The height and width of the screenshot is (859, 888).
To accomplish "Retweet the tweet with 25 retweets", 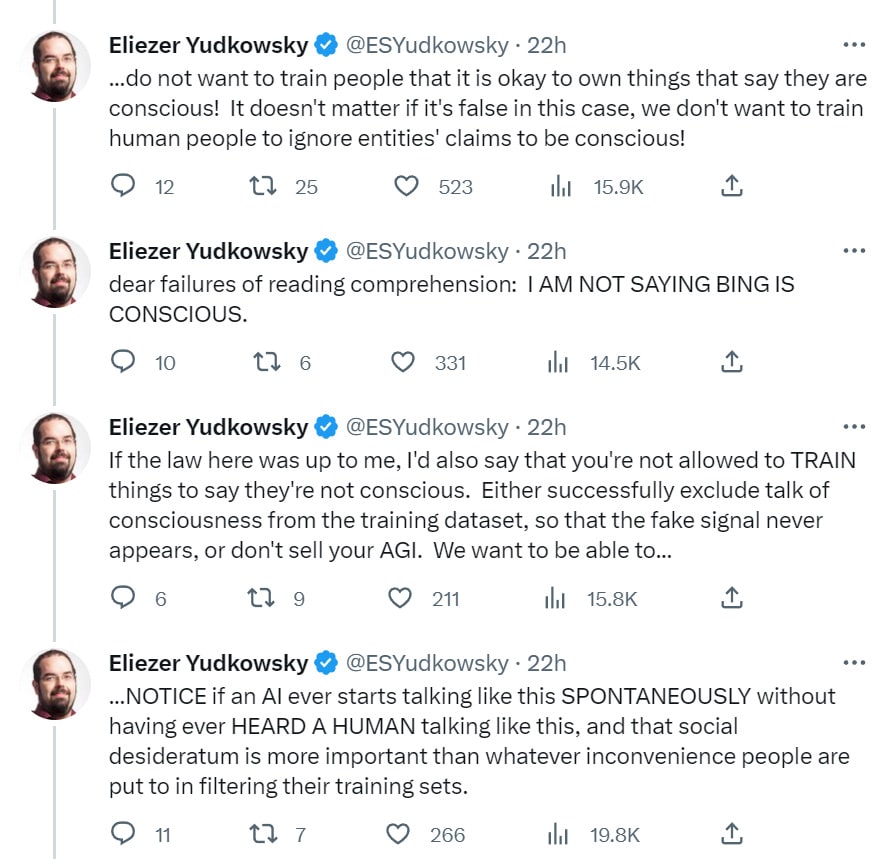I will [263, 186].
